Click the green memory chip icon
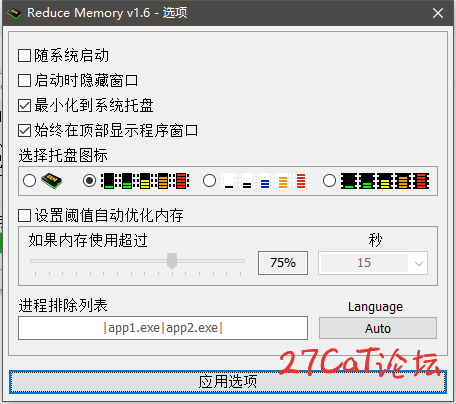 click(x=51, y=181)
